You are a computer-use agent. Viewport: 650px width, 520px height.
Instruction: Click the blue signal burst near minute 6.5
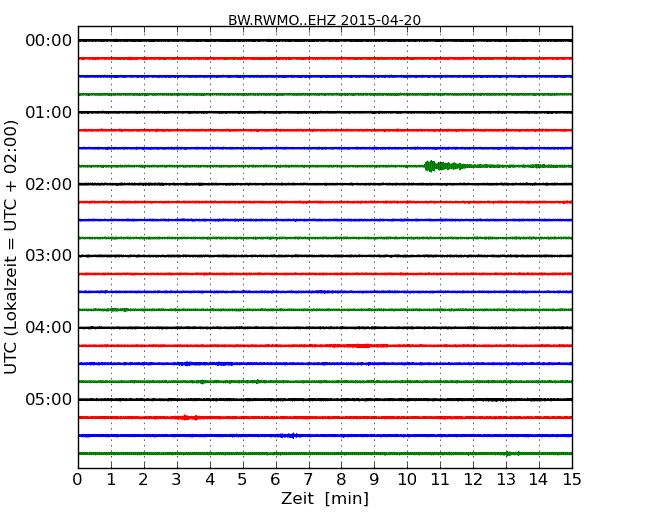tap(289, 435)
